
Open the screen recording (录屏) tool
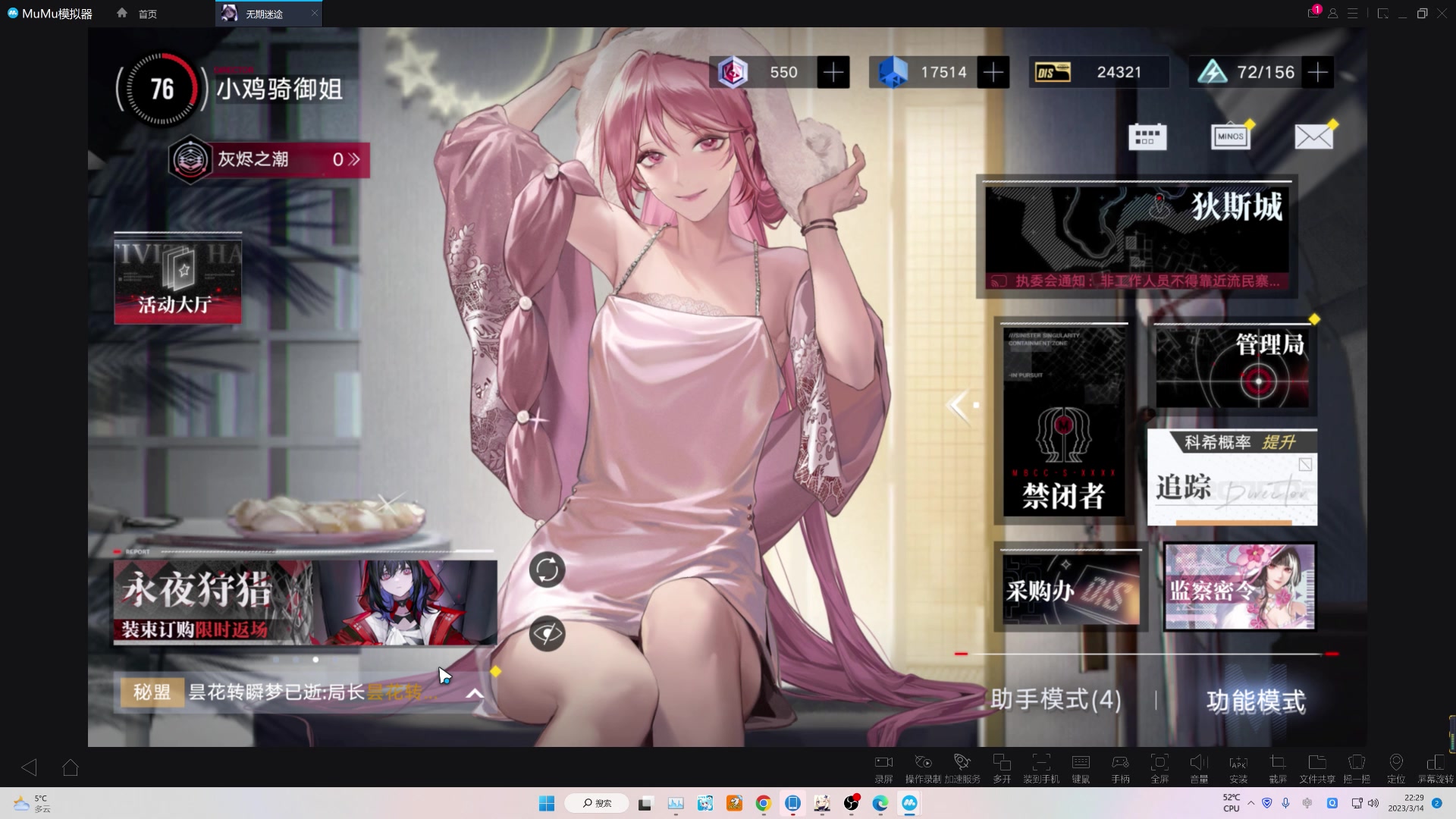[x=883, y=767]
